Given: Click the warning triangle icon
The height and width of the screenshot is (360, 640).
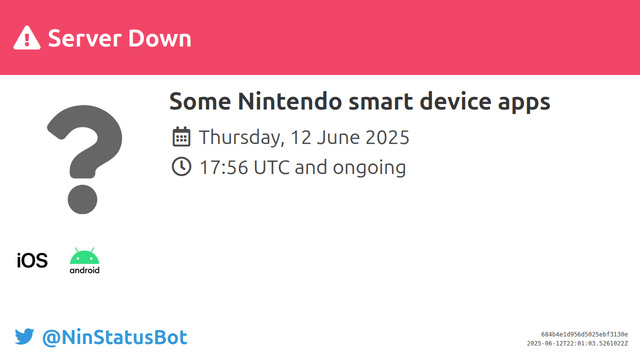Looking at the screenshot, I should tap(27, 38).
